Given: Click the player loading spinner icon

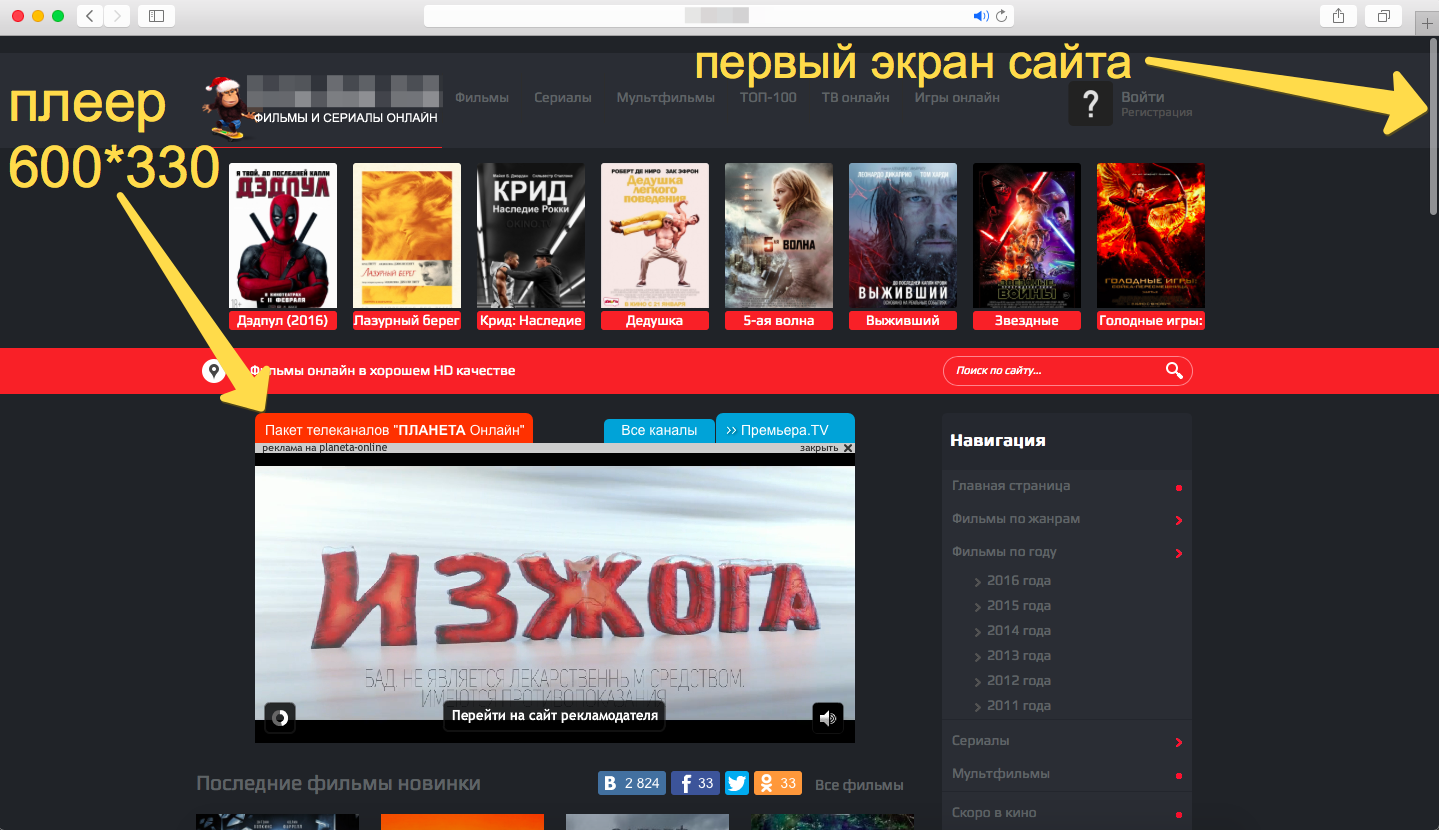Looking at the screenshot, I should pyautogui.click(x=280, y=717).
